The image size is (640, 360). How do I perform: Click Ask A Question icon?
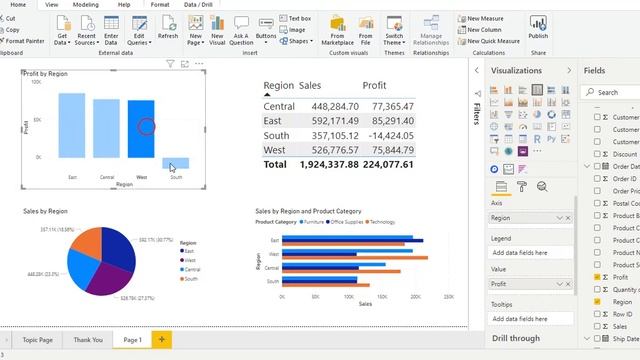241,24
